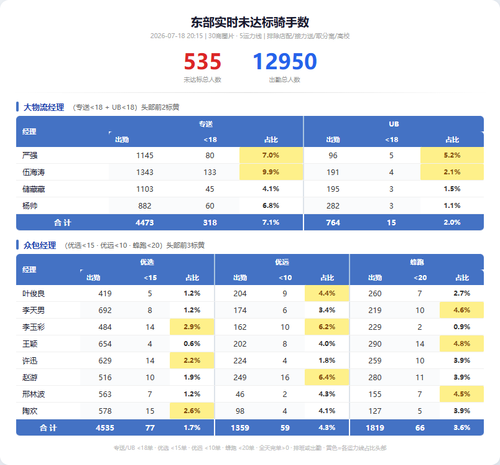Viewport: 500px width, 465px height.
Task: Click the 0.9% ratio cell
Action: (x=462, y=327)
